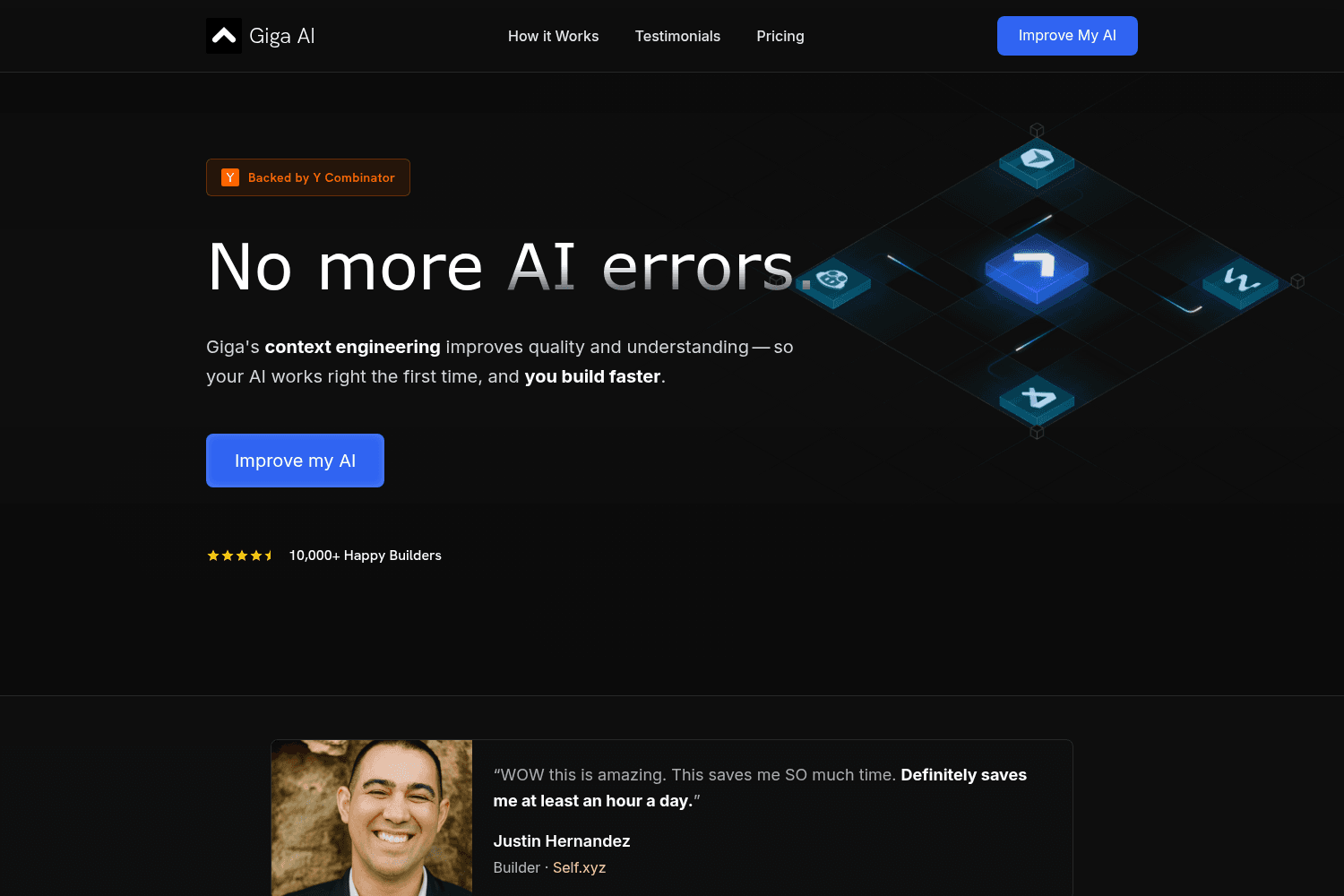This screenshot has height=896, width=1344.
Task: Click the central blue Giga tile graphic
Action: tap(1037, 268)
